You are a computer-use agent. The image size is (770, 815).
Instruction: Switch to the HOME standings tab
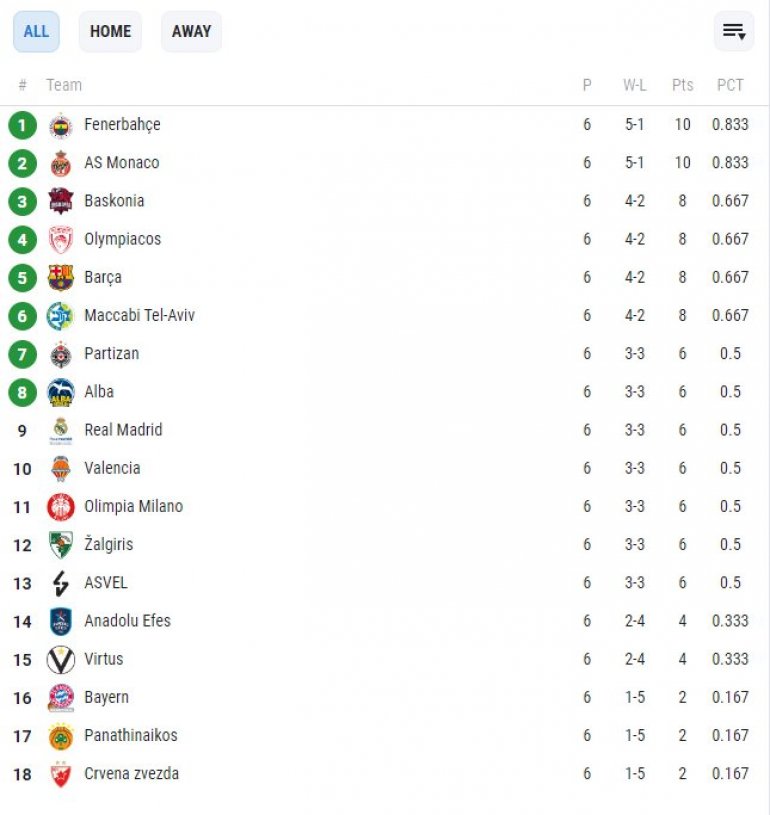[x=110, y=32]
